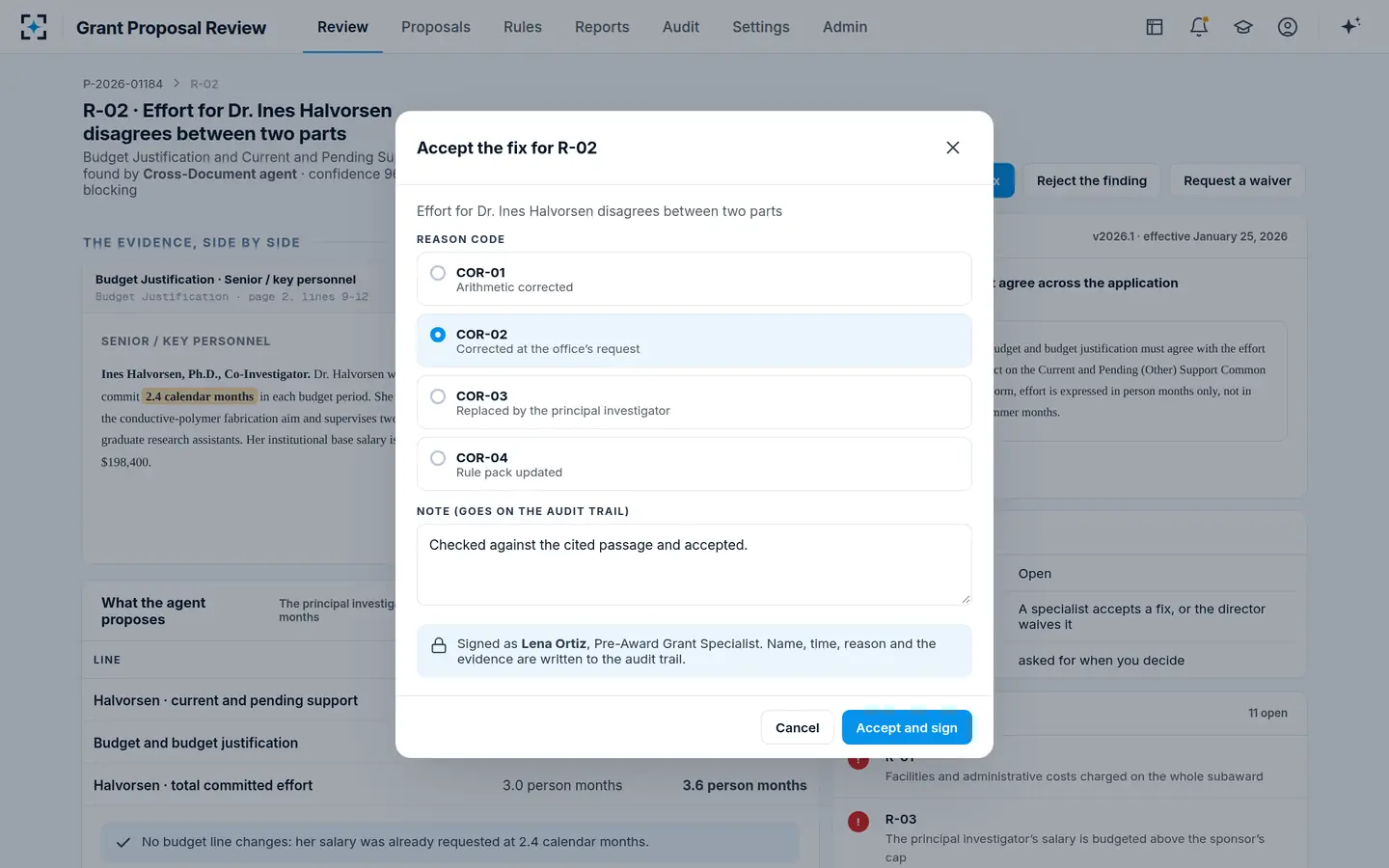Click the Grant Proposal Review logo icon
The image size is (1389, 868).
click(34, 27)
